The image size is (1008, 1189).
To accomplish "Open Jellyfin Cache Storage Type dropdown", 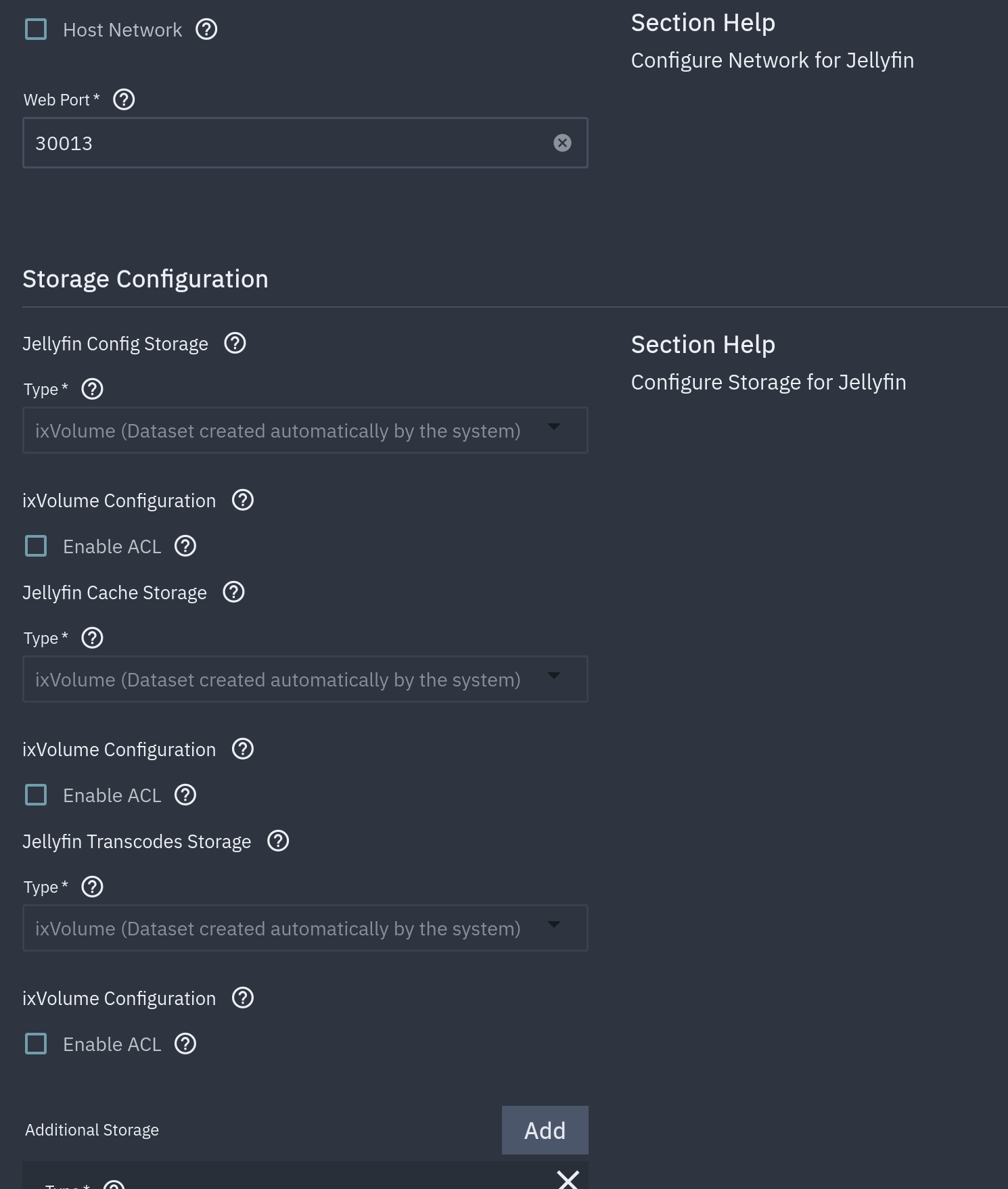I will pos(304,679).
